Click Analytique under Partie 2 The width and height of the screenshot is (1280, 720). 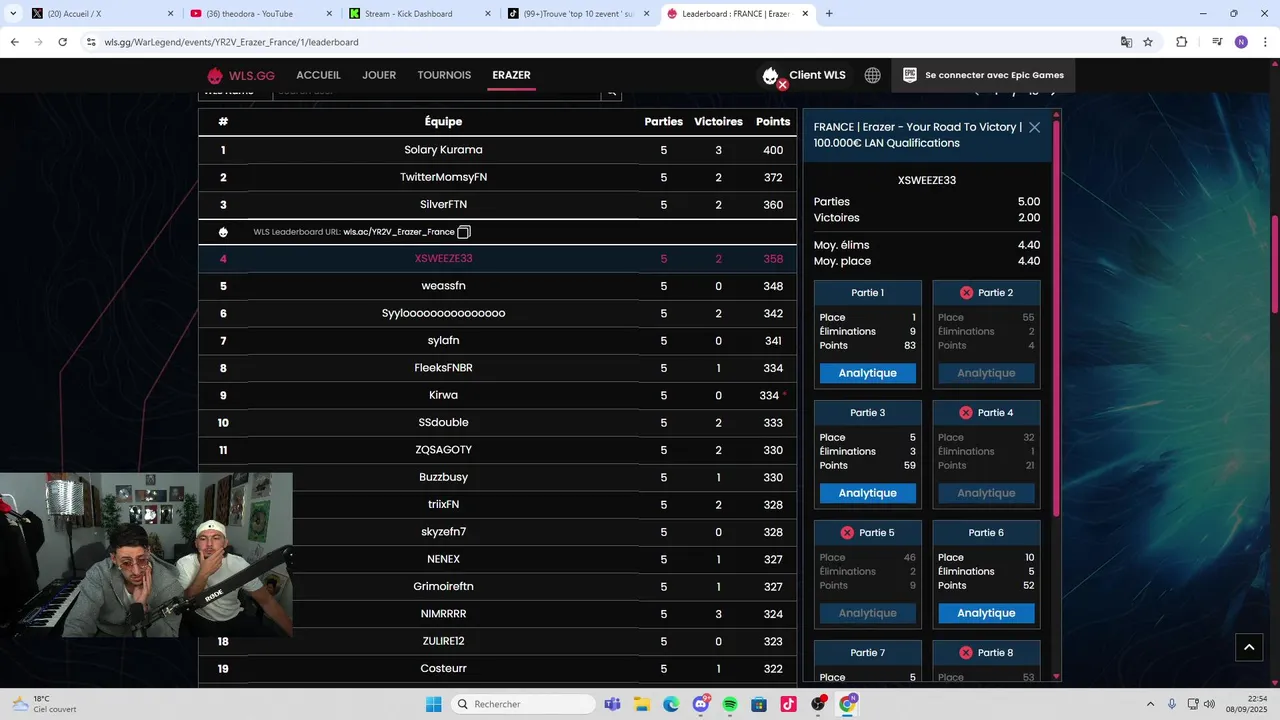[x=986, y=373]
